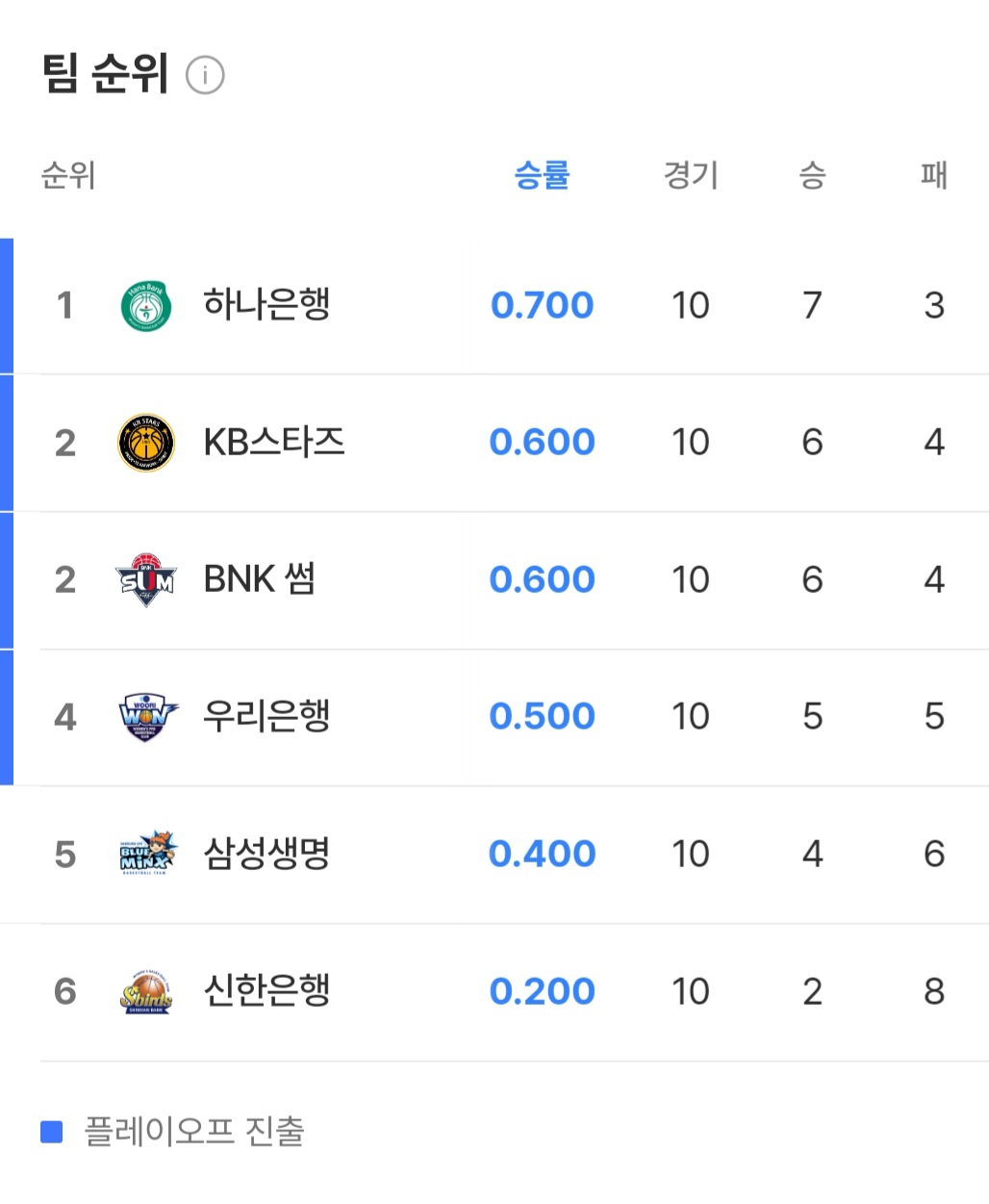Click the info icon beside 팀 순위
The height and width of the screenshot is (1204, 989).
click(x=205, y=75)
